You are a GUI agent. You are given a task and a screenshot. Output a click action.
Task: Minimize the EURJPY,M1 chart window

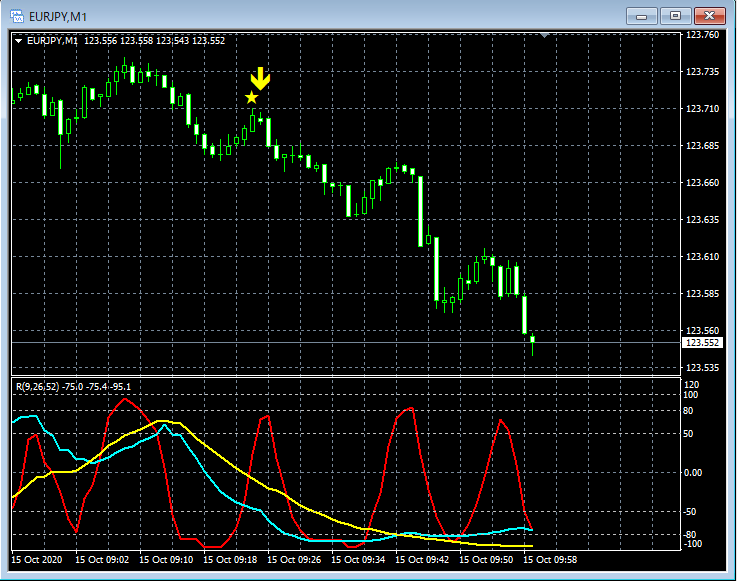coord(643,15)
